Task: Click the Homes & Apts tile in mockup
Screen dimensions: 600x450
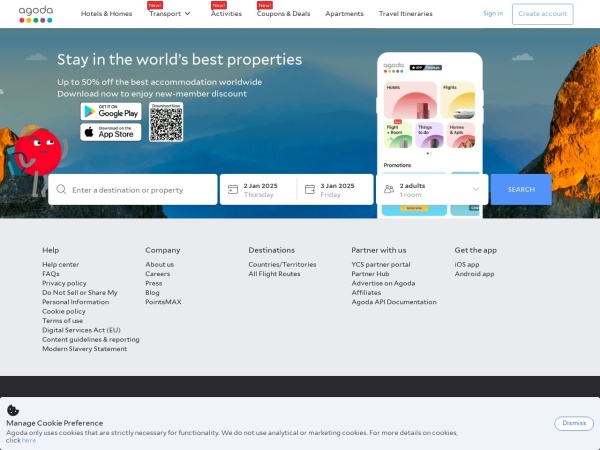Action: [x=461, y=135]
